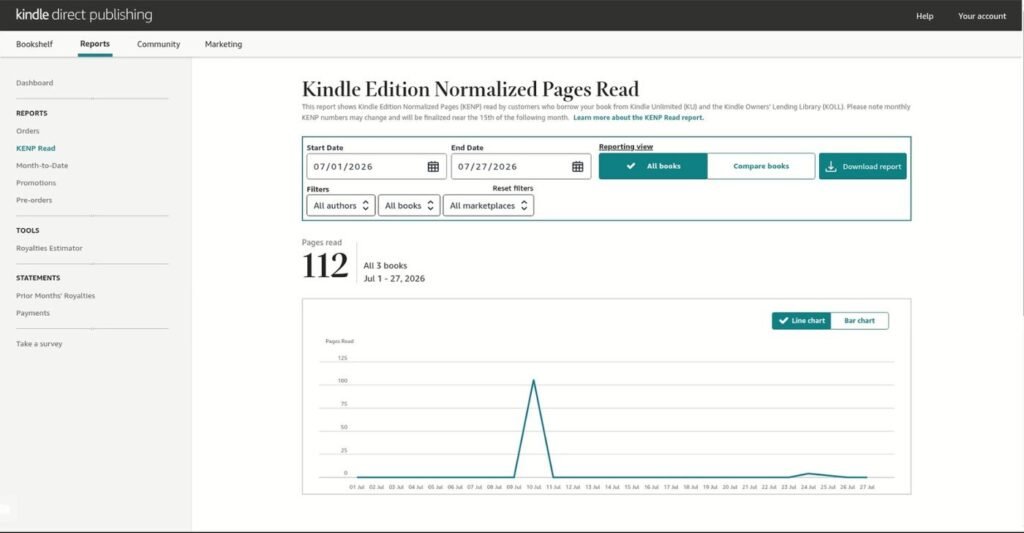Screen dimensions: 1024x533
Task: Click Reset filters link
Action: point(513,188)
